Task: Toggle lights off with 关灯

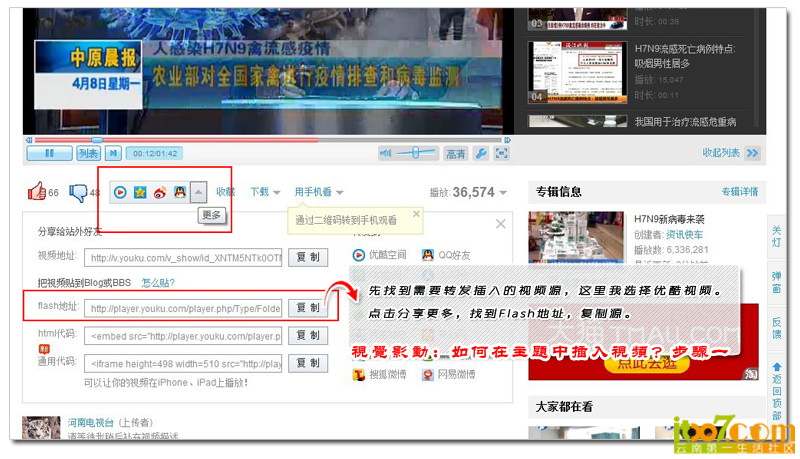Action: click(x=776, y=236)
